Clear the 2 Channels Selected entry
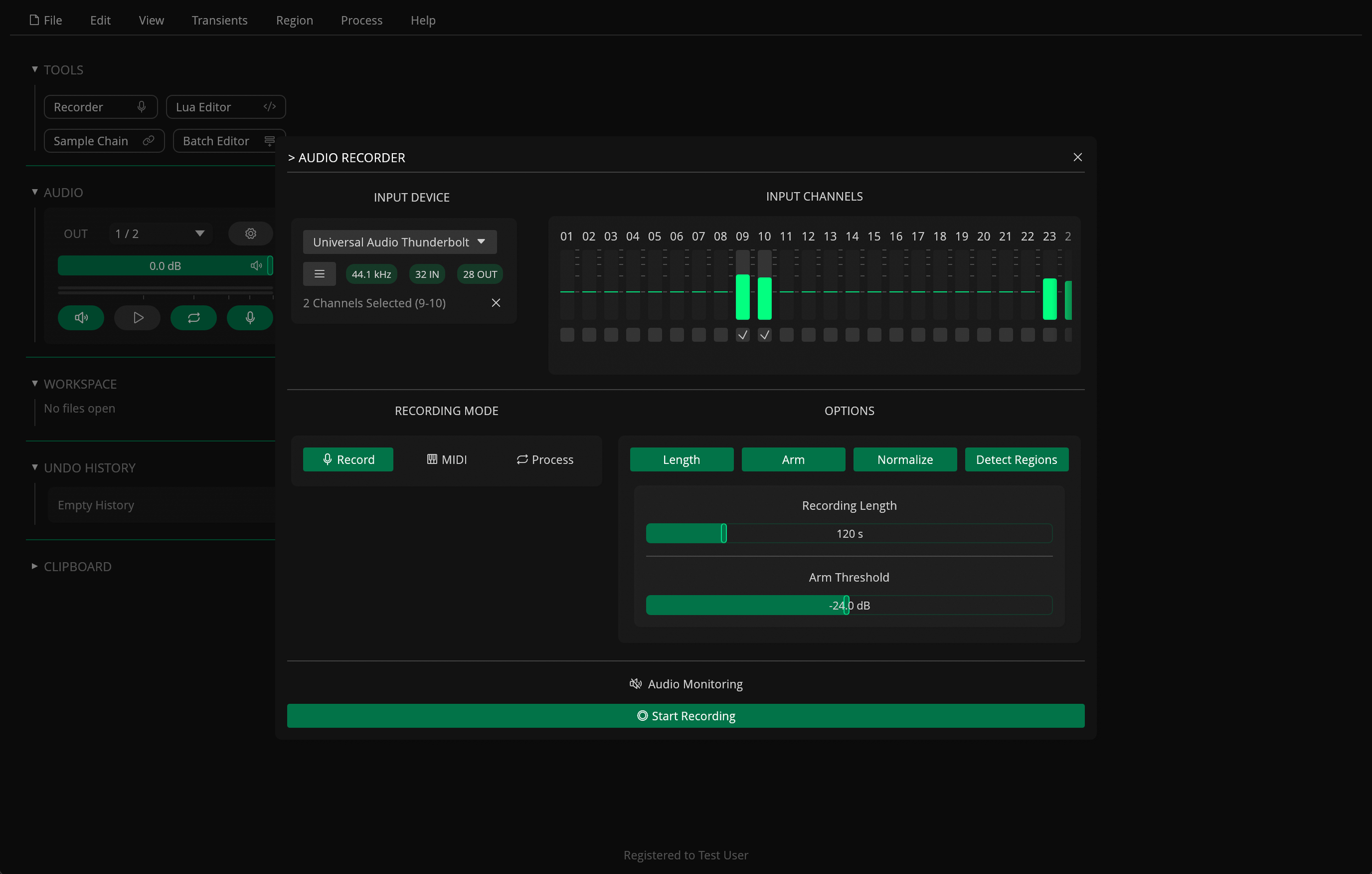 pos(496,302)
